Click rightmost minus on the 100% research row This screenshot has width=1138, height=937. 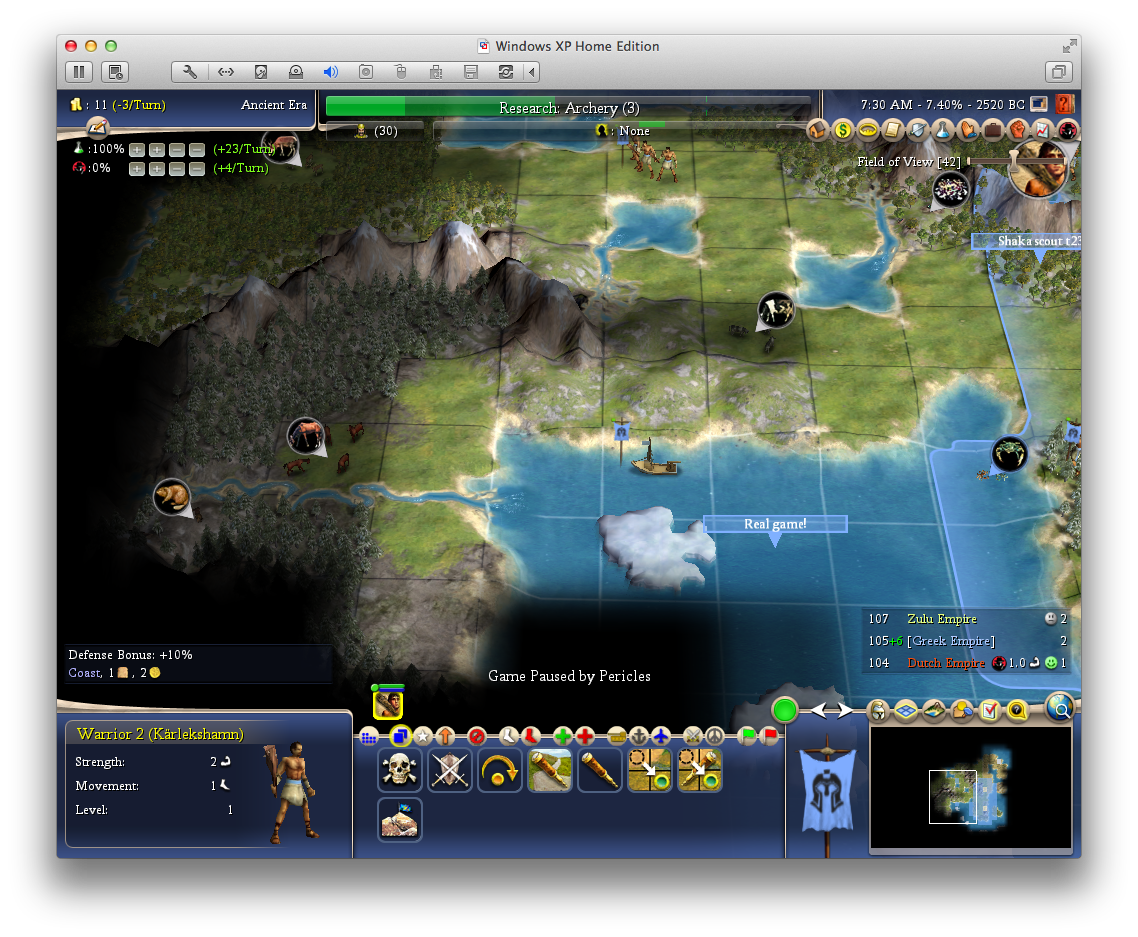click(197, 150)
